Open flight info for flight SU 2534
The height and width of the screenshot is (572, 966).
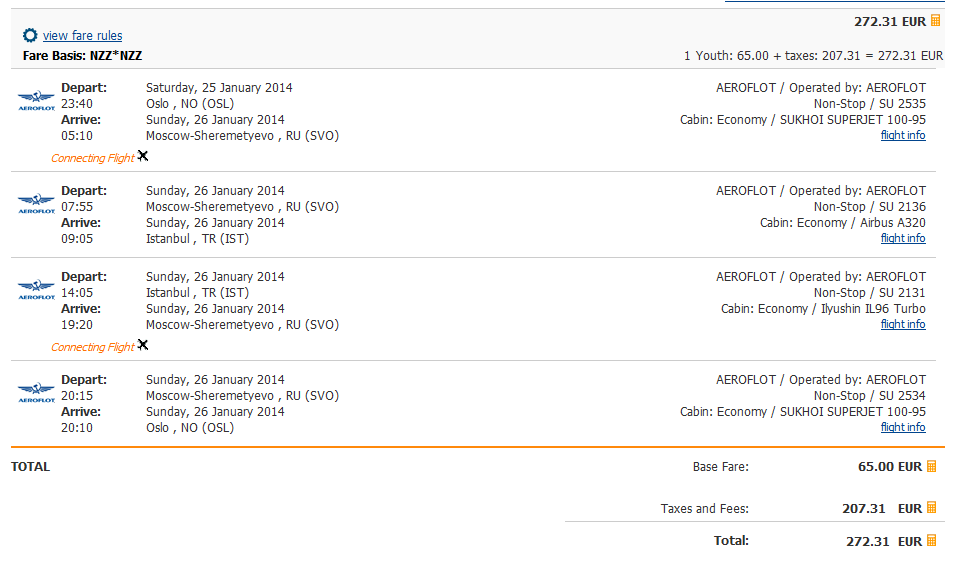pos(903,427)
